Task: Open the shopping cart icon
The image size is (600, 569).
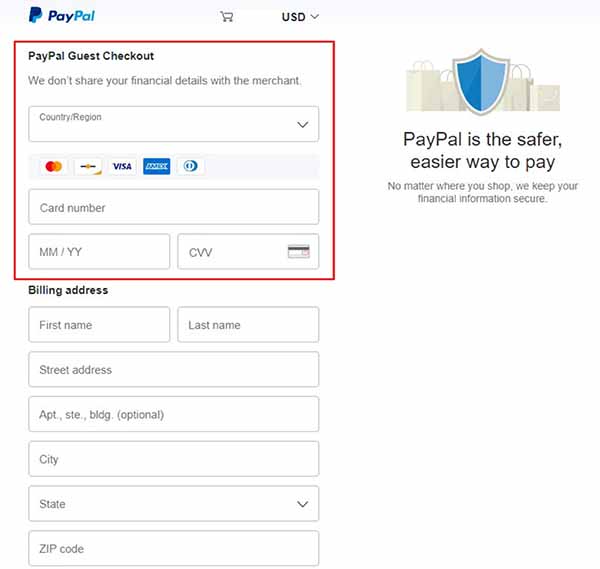Action: 227,16
